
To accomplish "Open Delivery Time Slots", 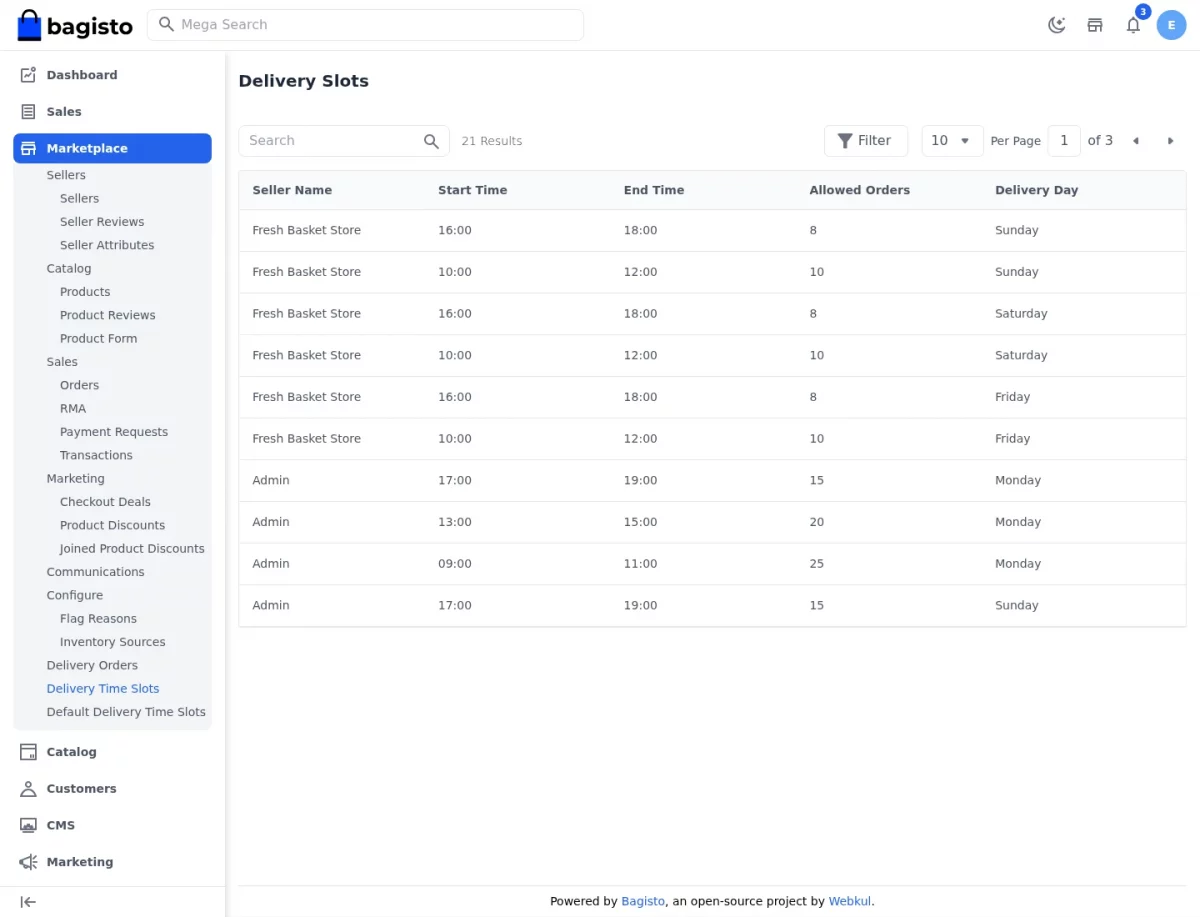I will [x=103, y=689].
